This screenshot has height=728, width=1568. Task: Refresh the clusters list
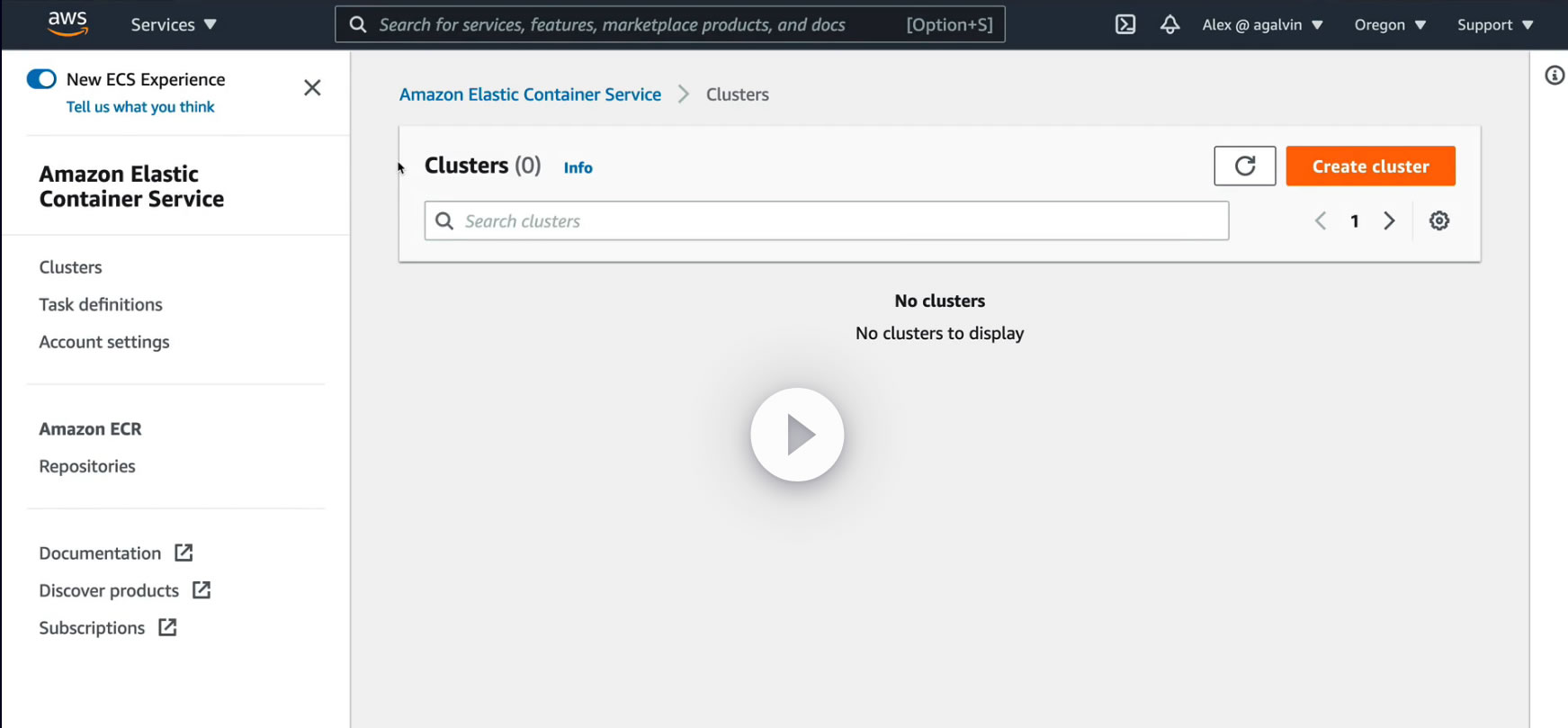pos(1244,166)
